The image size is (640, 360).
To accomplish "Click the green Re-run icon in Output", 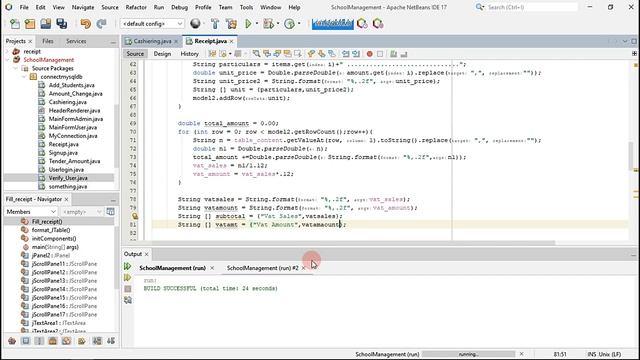I will tap(127, 267).
